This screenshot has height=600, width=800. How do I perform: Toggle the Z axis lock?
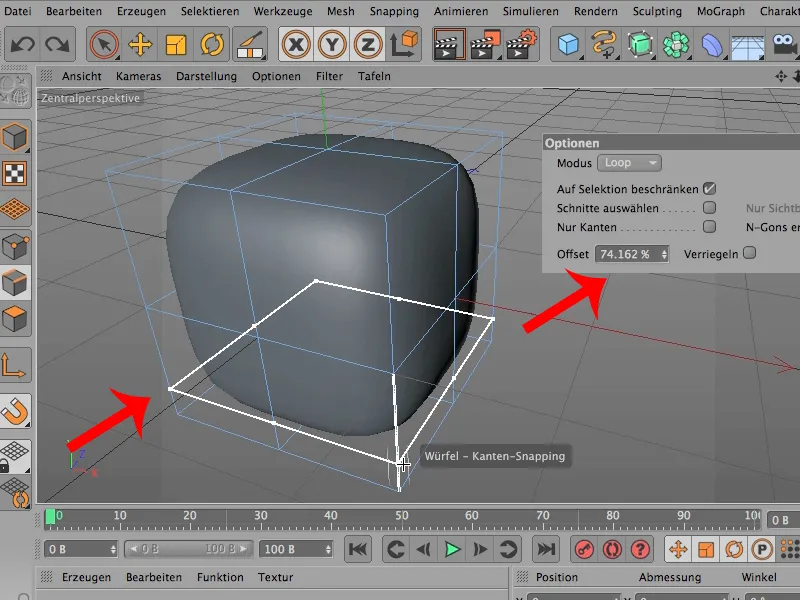click(368, 44)
